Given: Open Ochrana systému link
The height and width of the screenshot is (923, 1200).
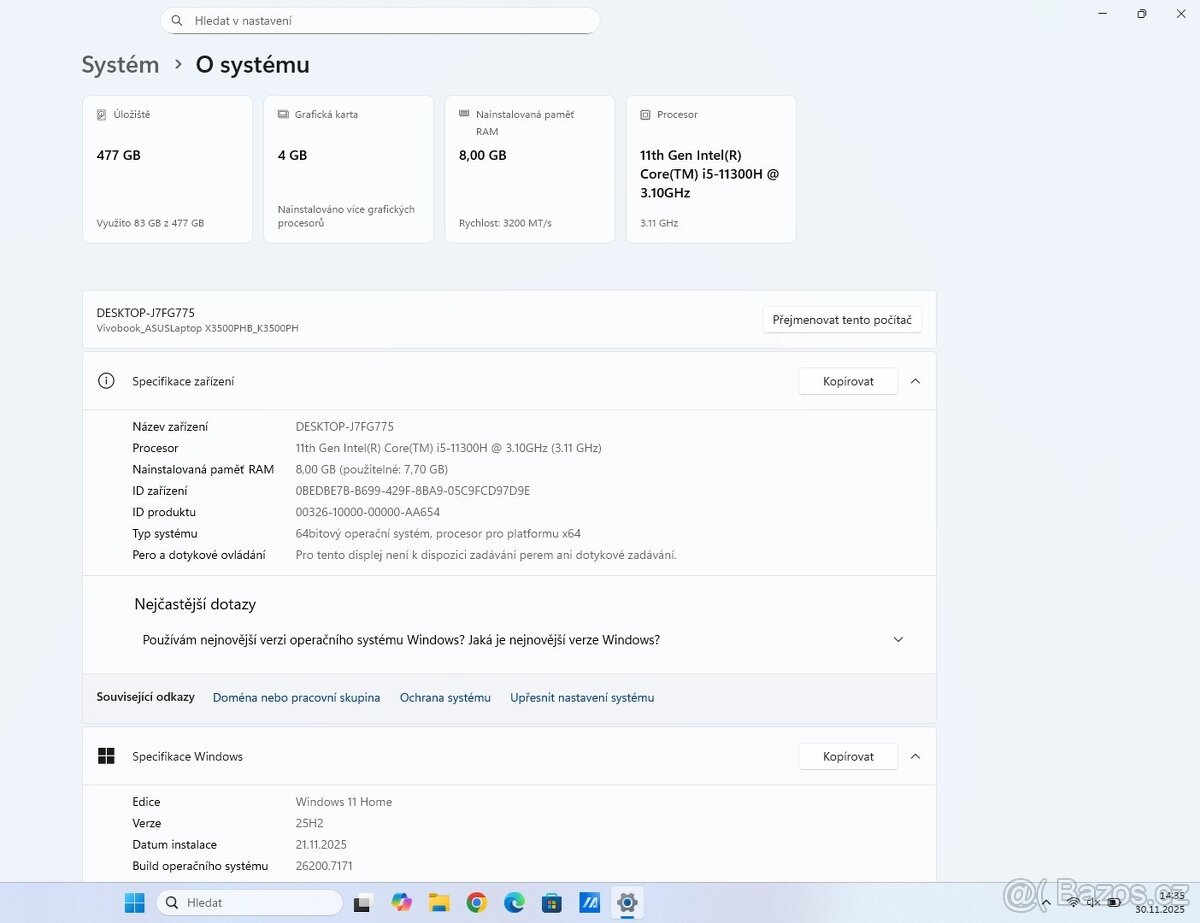Looking at the screenshot, I should pyautogui.click(x=445, y=697).
